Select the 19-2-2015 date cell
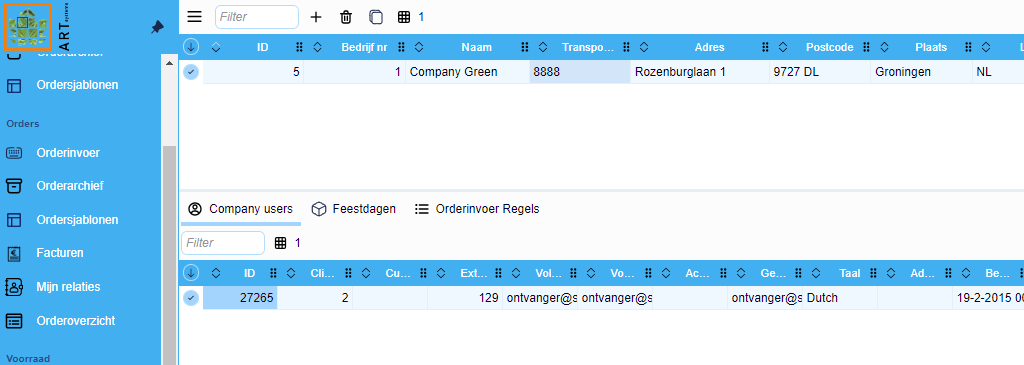1024x365 pixels. click(988, 298)
